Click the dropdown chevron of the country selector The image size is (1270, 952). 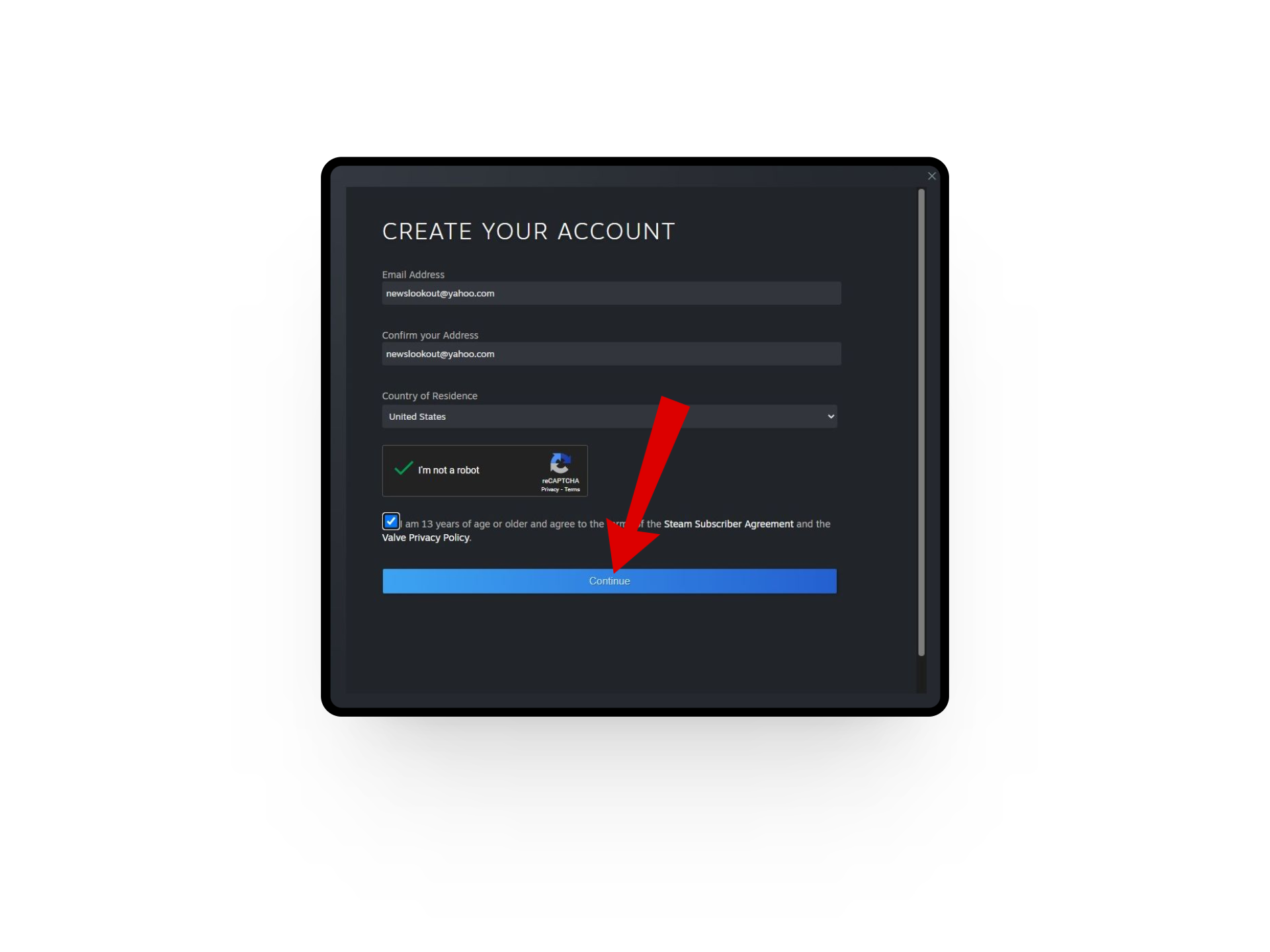(x=830, y=416)
